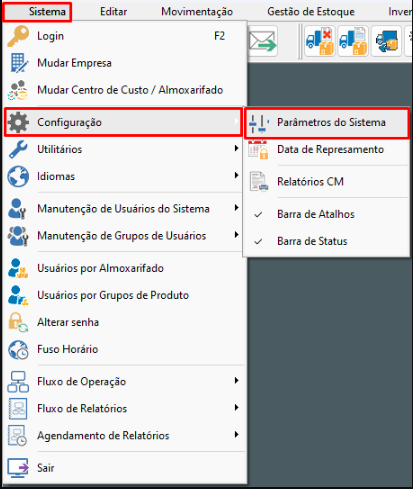Click the Parâmetros do Sistema sliders icon
The image size is (413, 489).
259,123
